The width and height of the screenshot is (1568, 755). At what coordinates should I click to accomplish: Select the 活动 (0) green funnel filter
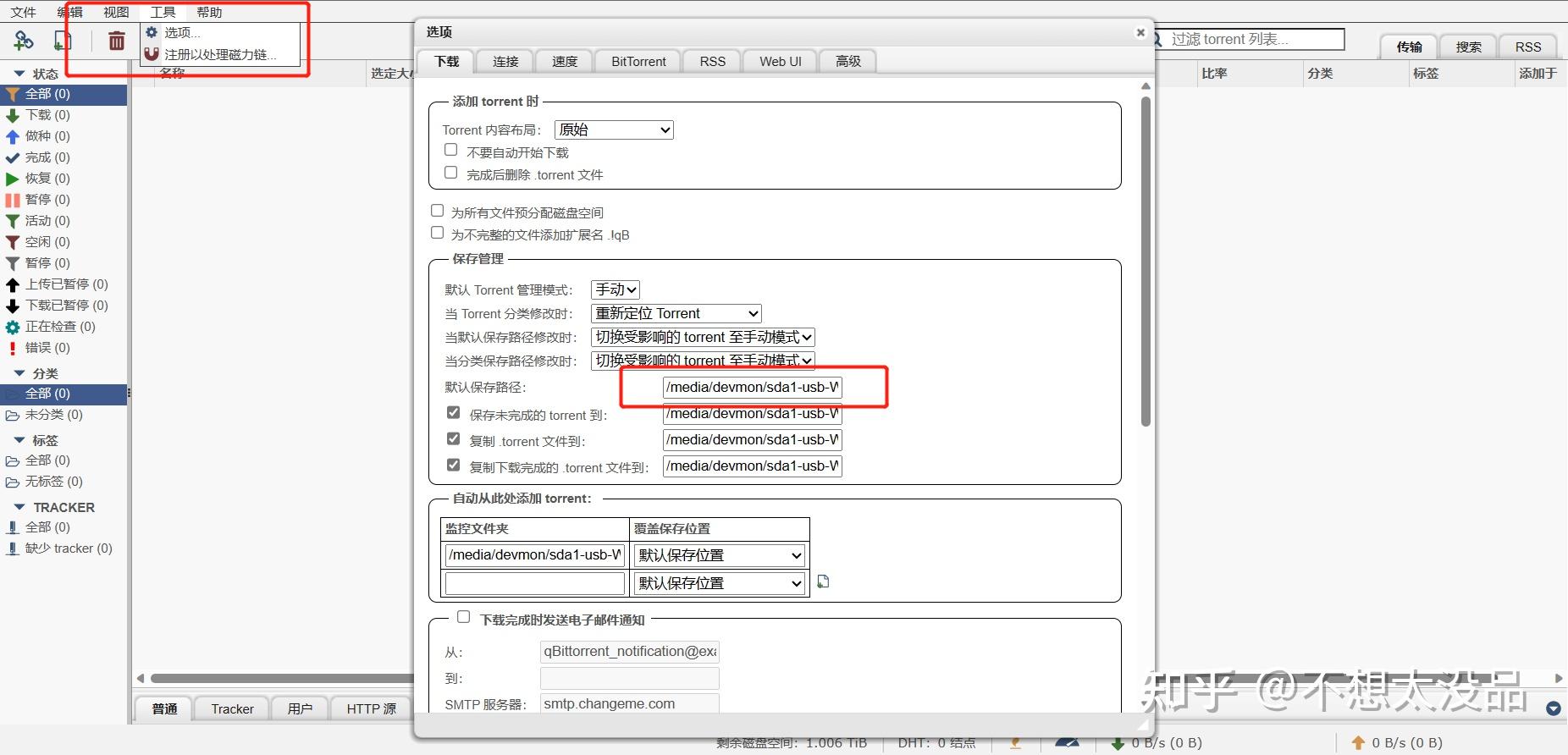tap(63, 221)
